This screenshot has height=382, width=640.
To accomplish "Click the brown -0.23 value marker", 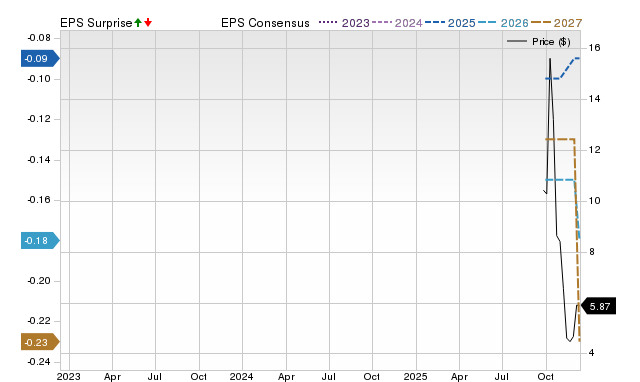I will click(x=40, y=342).
